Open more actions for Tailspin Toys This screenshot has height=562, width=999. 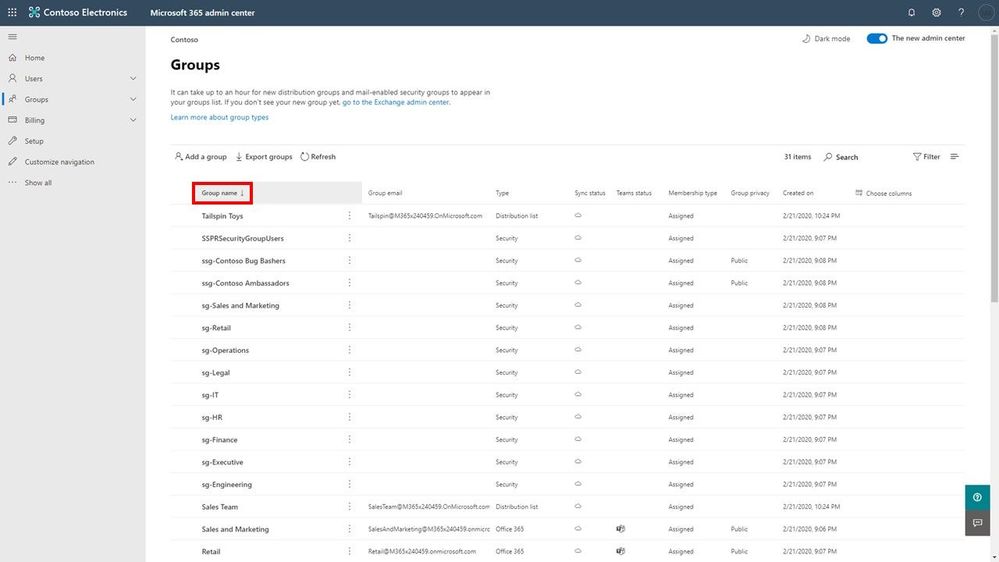[x=349, y=215]
